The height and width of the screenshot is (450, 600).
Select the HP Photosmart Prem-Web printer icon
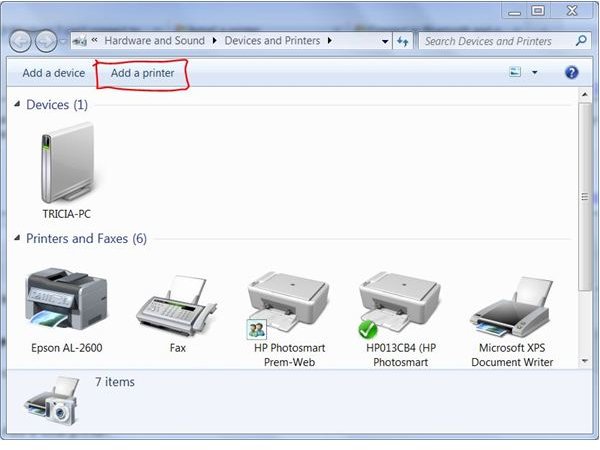288,304
